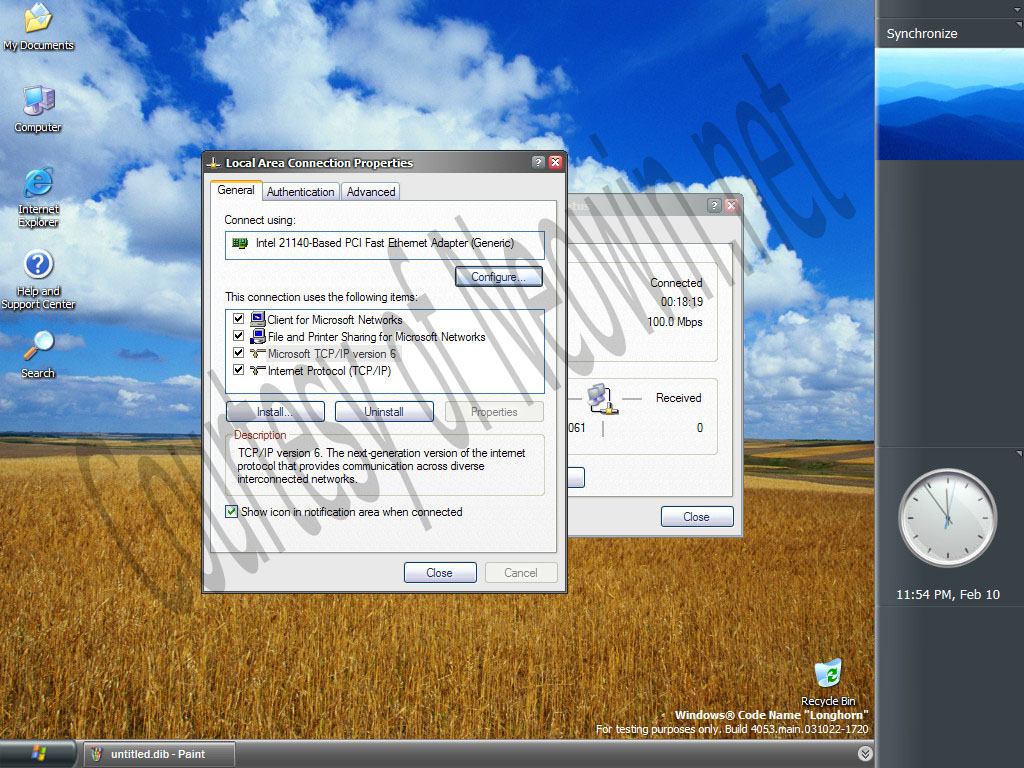This screenshot has width=1024, height=768.
Task: Click the title bar icon of the Properties dialog
Action: (213, 163)
